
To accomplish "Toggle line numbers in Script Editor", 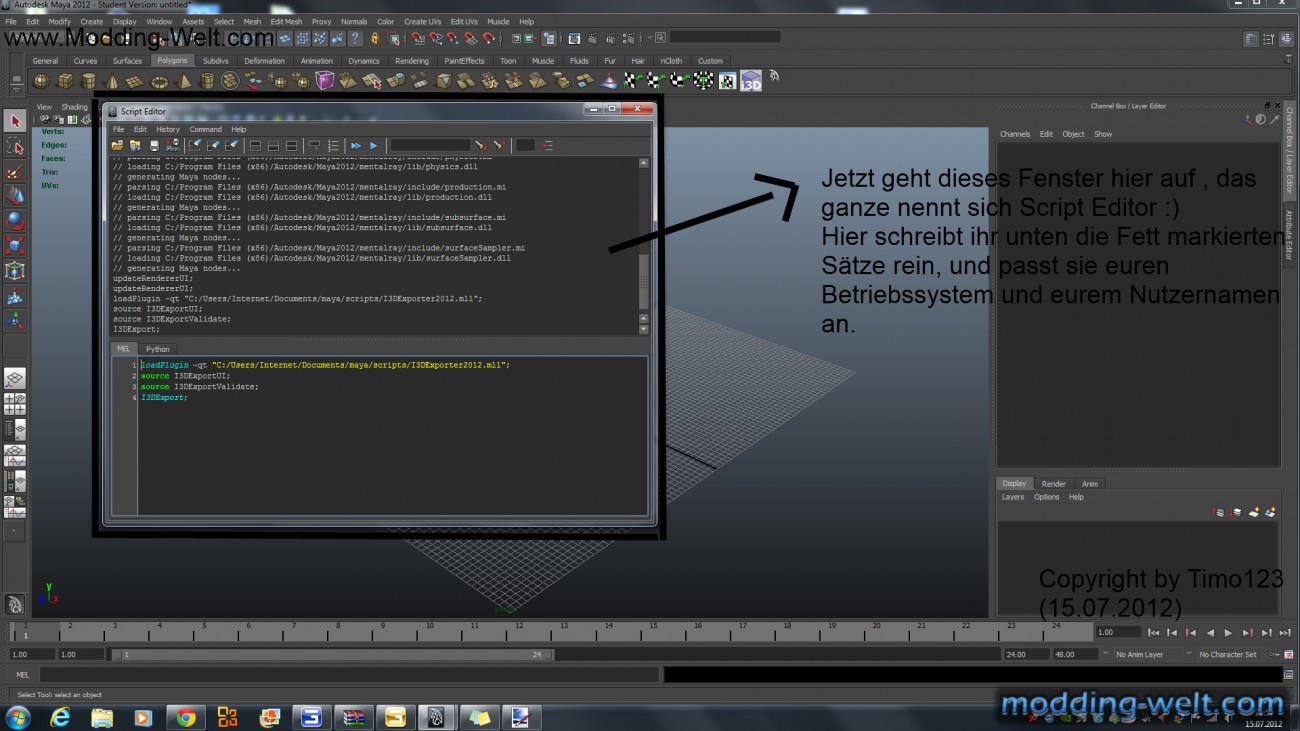I will pos(333,146).
